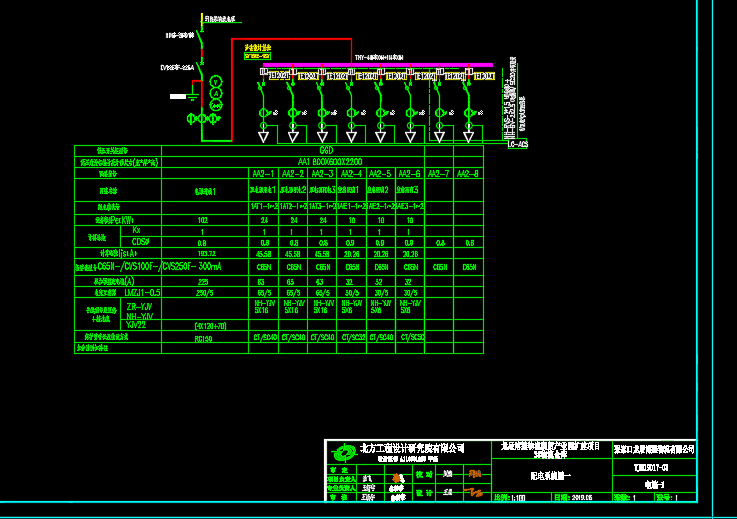Click the voltmeter V symbol on incoming feeder

[x=213, y=80]
